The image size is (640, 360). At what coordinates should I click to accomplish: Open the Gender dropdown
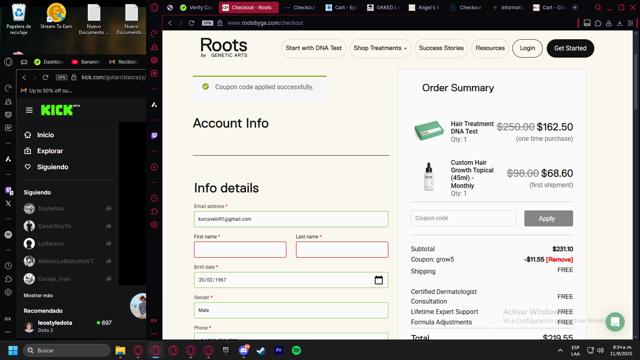291,310
